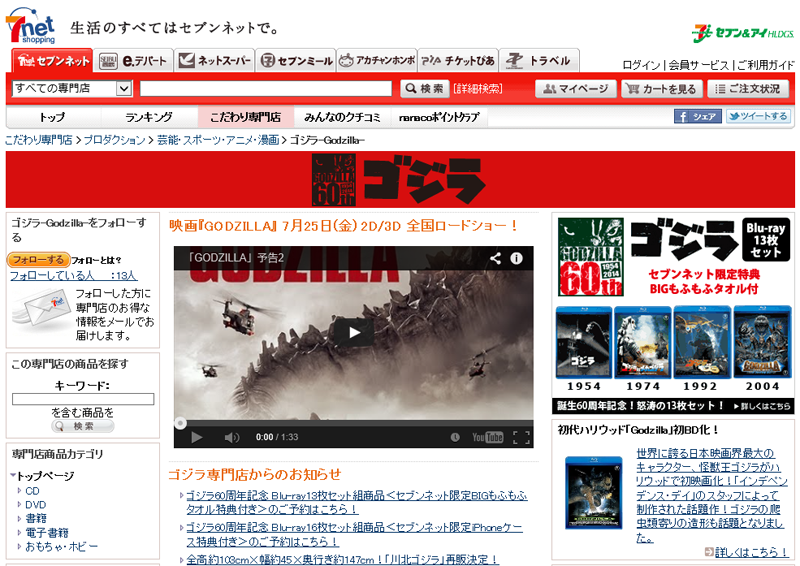This screenshot has width=800, height=566.
Task: Open 芸能・スポーツ・アニメ・漫画 breadcrumb link
Action: 218,140
